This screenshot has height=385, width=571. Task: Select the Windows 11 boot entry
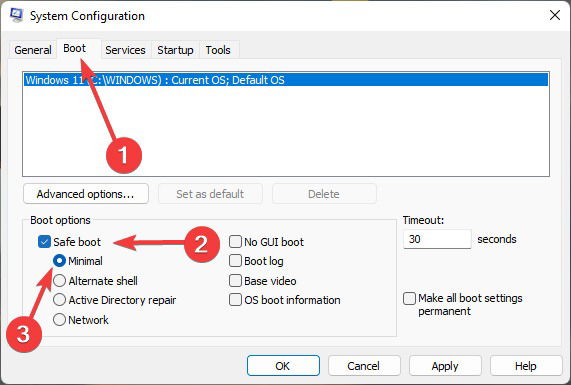[x=286, y=80]
